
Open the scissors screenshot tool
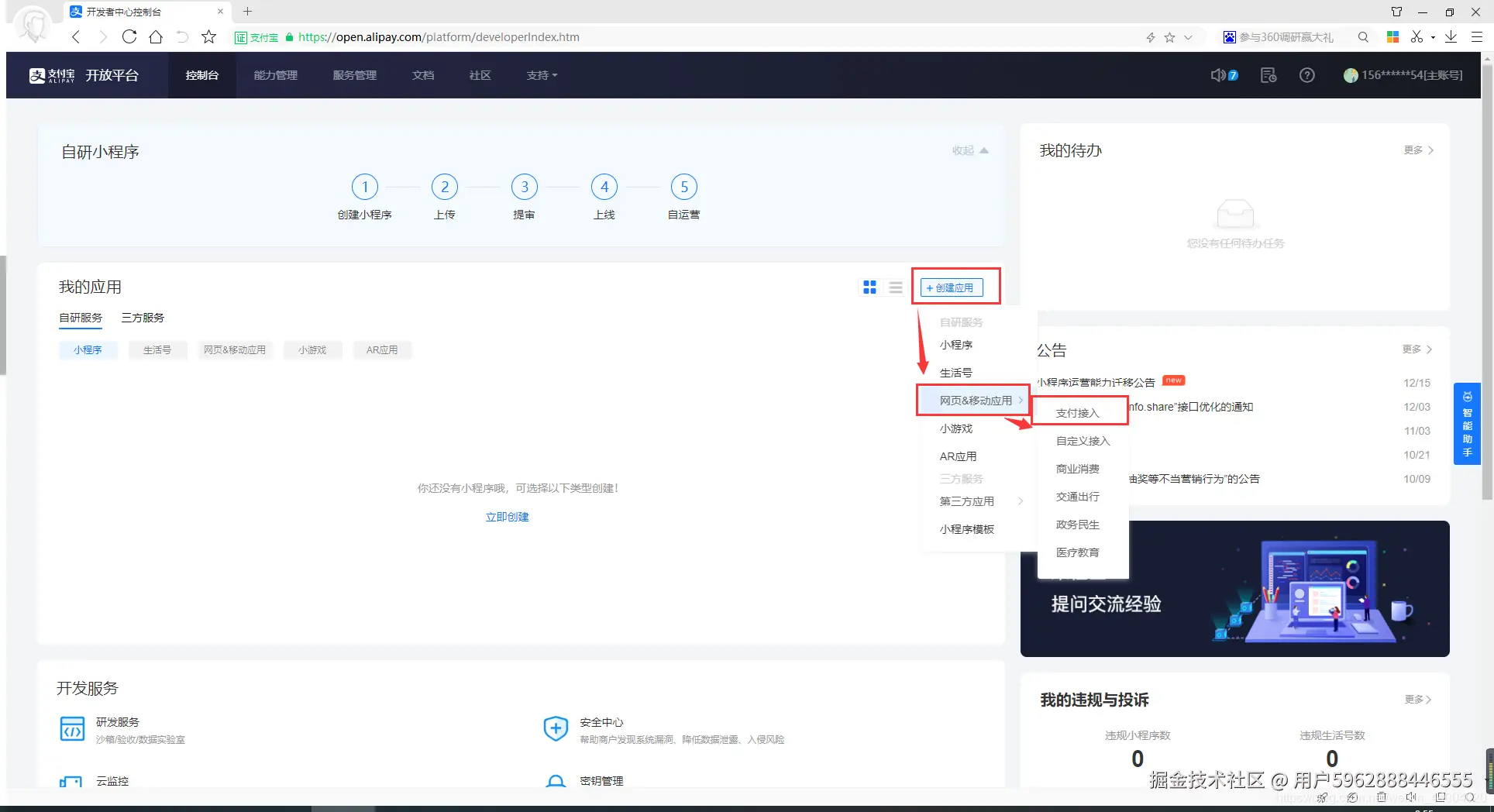pos(1417,36)
